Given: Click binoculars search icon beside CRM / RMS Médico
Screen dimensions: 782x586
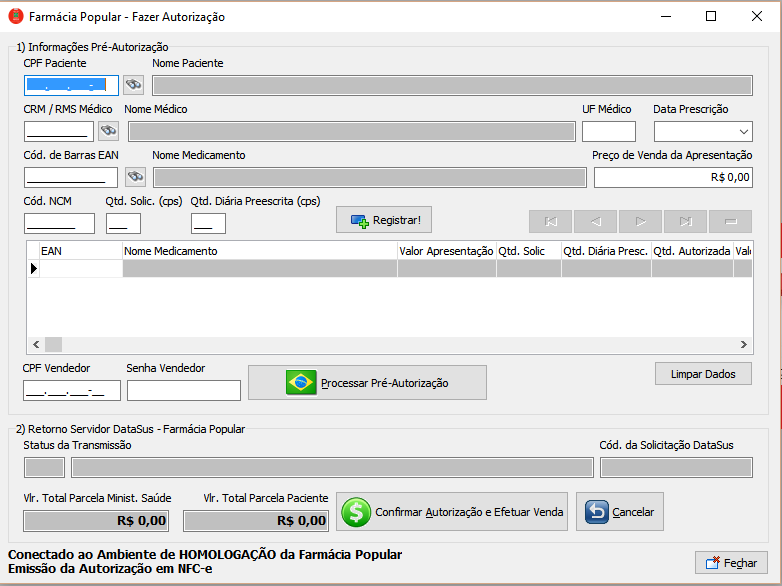Looking at the screenshot, I should tap(108, 131).
